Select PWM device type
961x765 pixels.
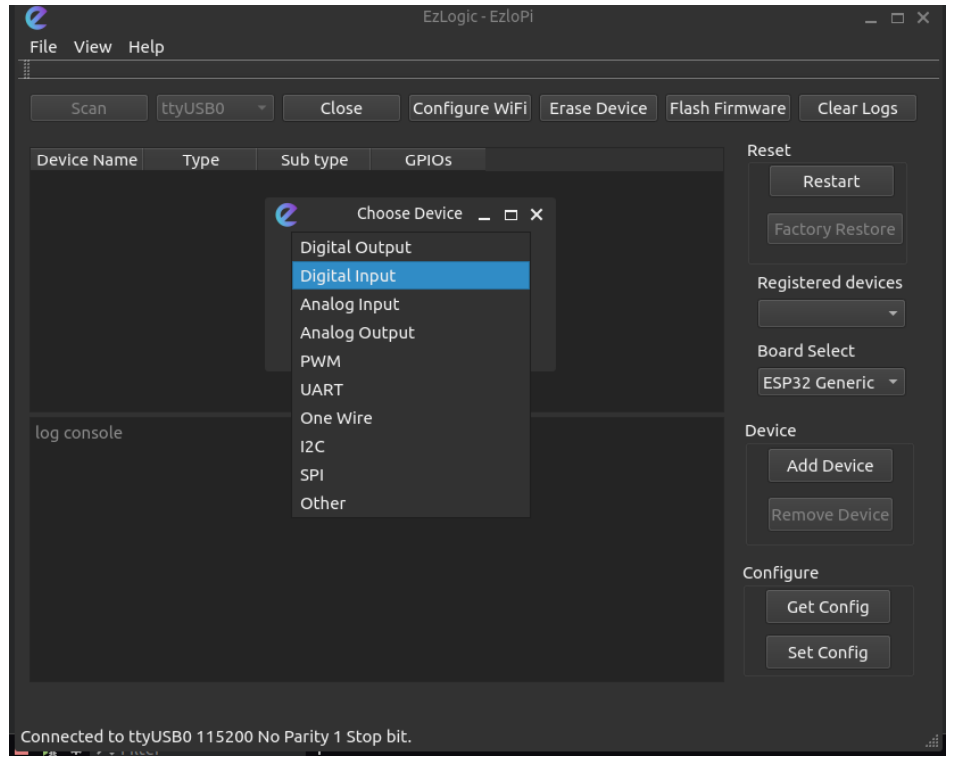pyautogui.click(x=411, y=362)
